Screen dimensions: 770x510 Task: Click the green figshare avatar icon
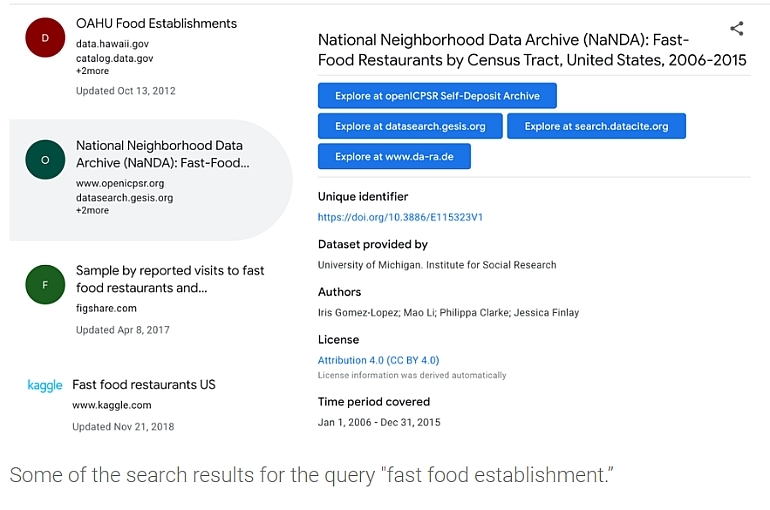45,285
